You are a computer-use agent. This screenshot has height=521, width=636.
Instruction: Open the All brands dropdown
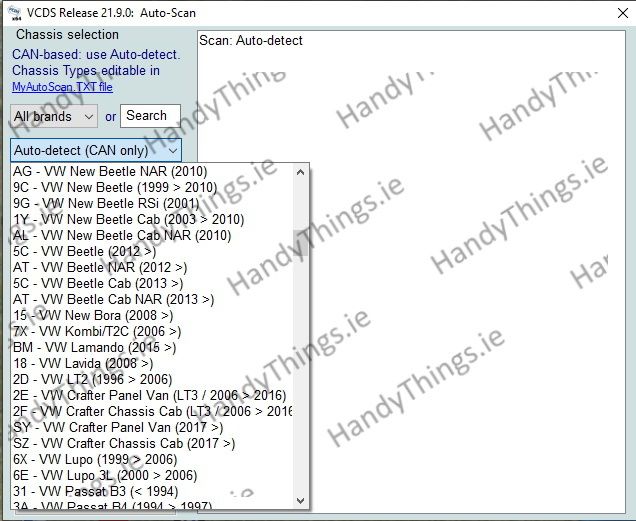pyautogui.click(x=54, y=116)
